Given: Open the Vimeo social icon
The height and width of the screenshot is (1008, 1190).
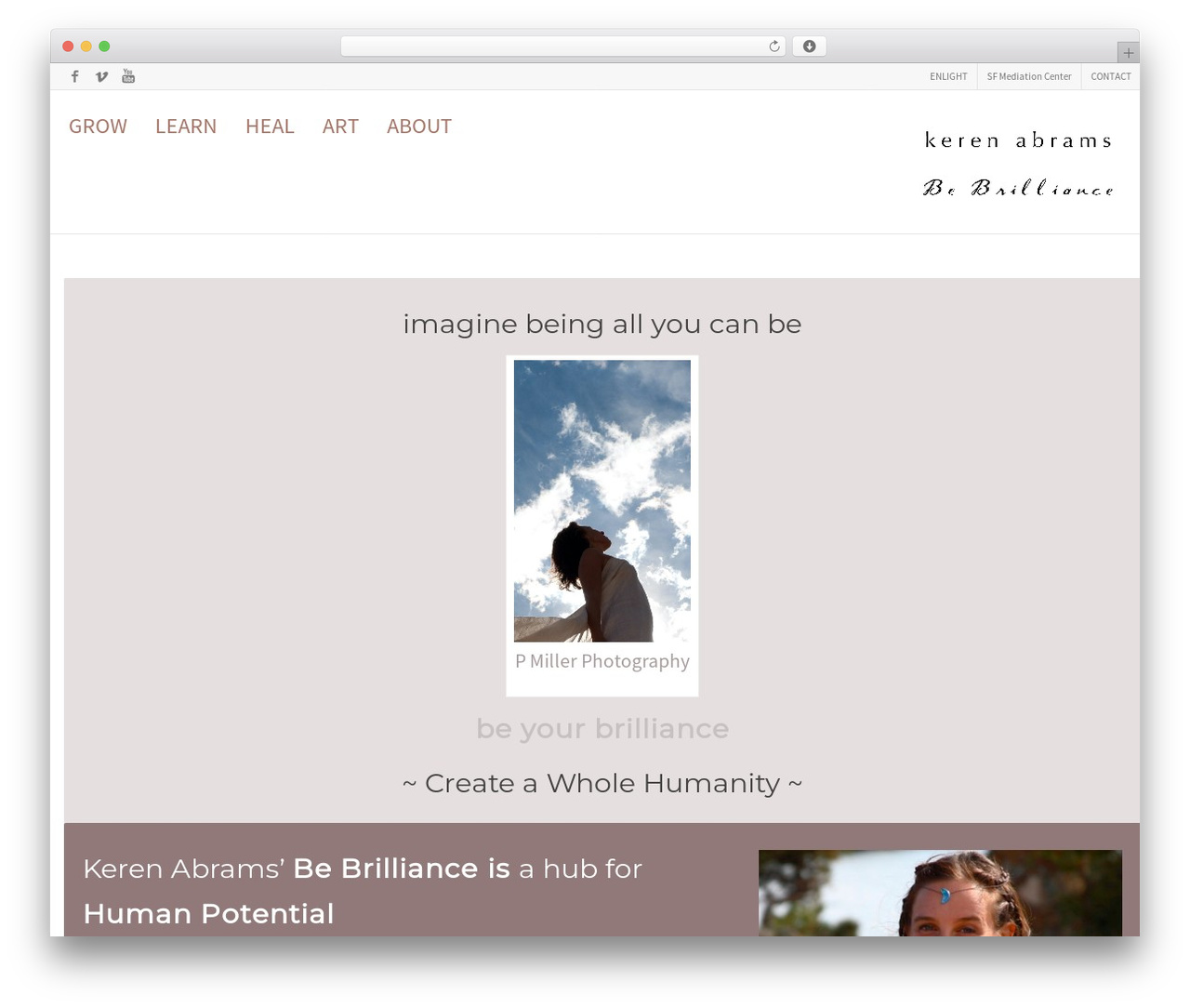Looking at the screenshot, I should click(x=101, y=76).
